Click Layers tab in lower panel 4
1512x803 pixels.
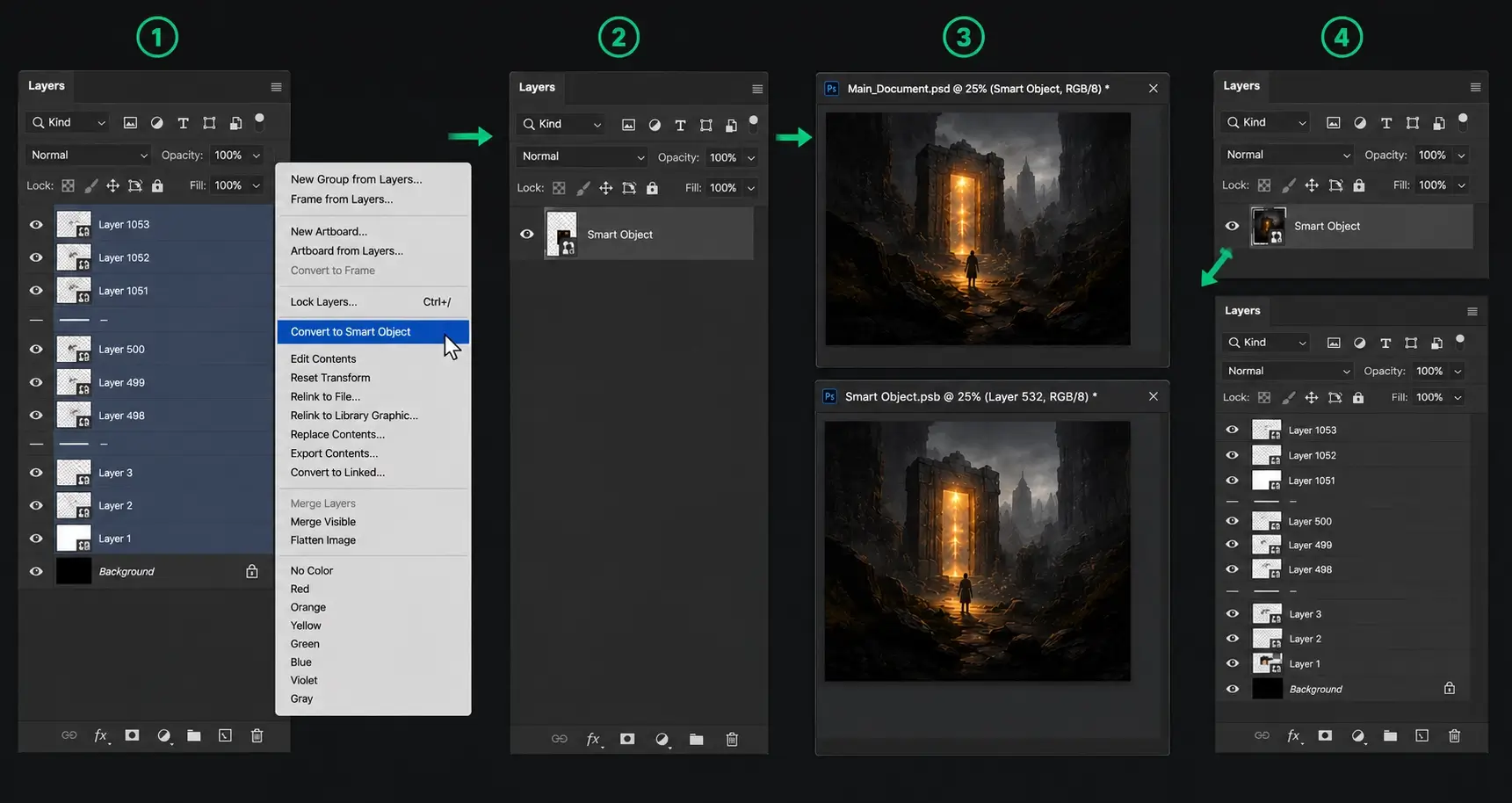pos(1242,311)
